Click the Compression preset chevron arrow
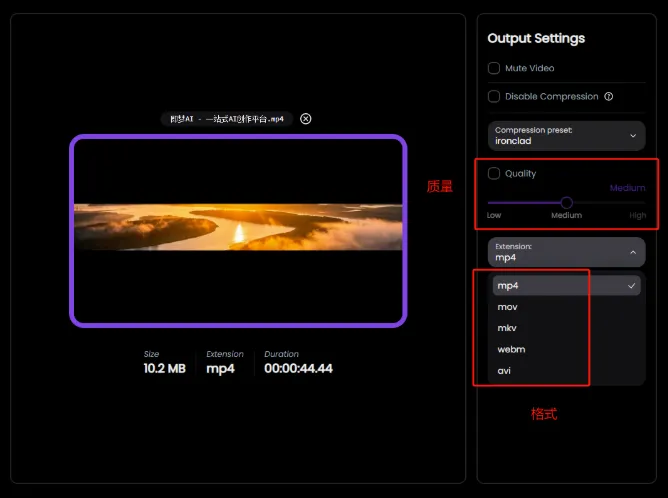 pyautogui.click(x=633, y=136)
